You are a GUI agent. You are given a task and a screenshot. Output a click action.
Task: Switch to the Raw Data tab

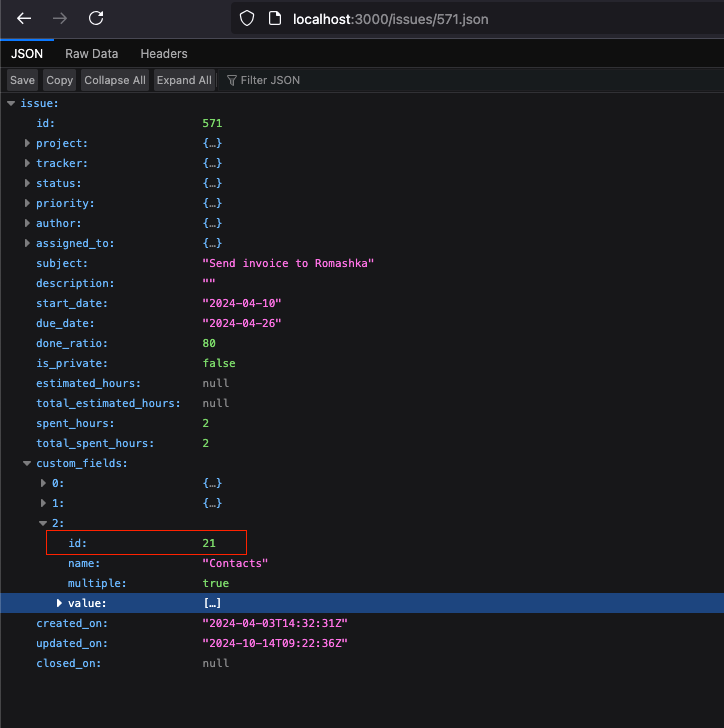(x=91, y=54)
